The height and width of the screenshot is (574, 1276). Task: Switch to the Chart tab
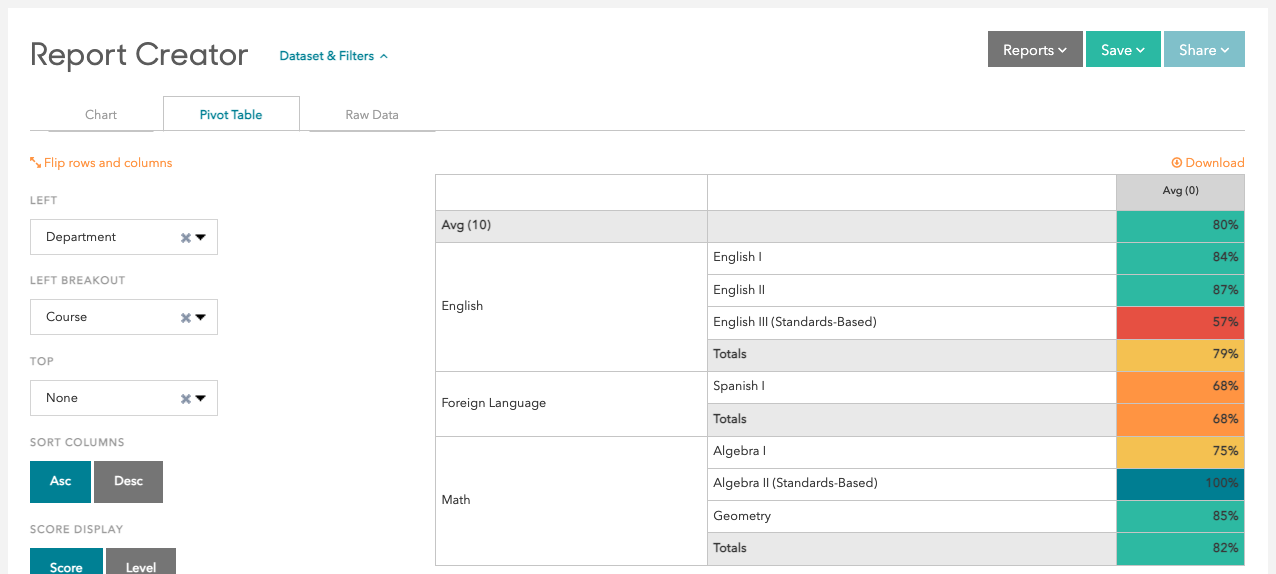[101, 115]
